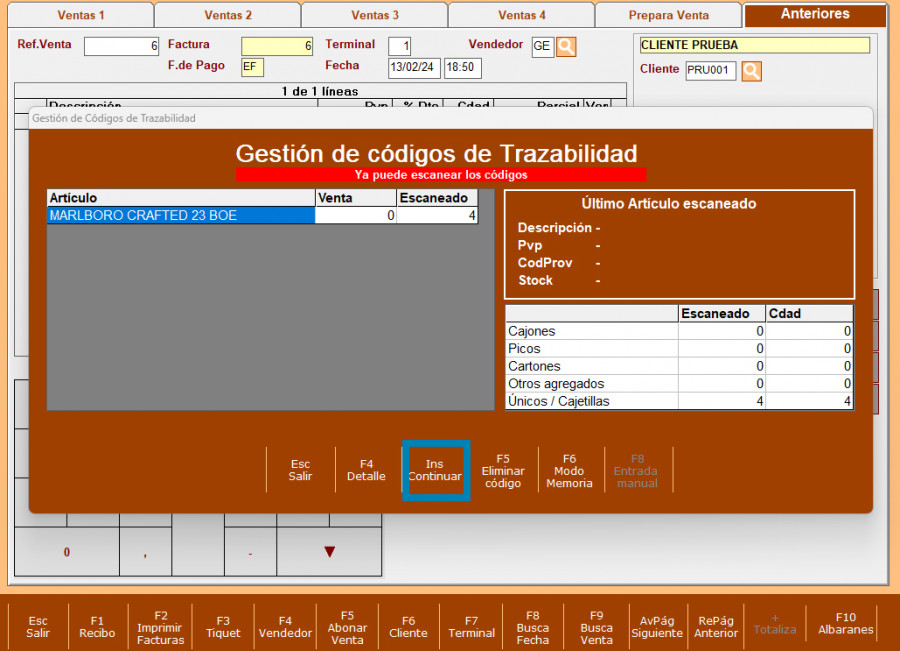The height and width of the screenshot is (651, 900).
Task: Click the Fecha date field
Action: click(414, 68)
